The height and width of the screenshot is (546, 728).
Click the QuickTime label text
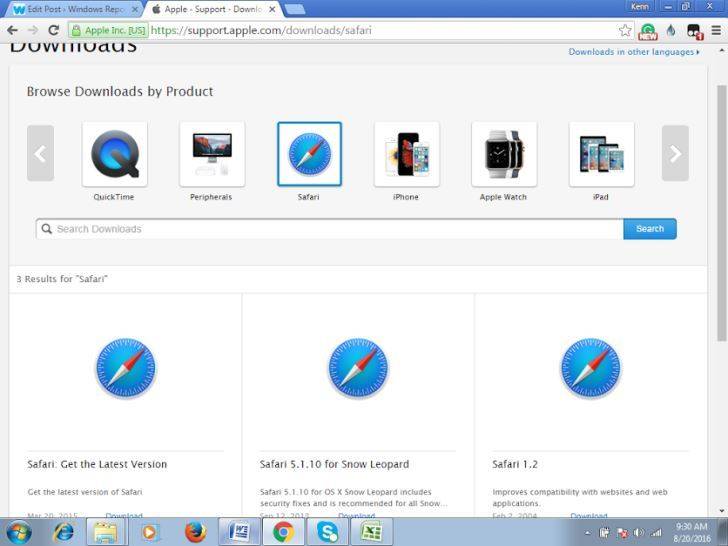point(114,197)
